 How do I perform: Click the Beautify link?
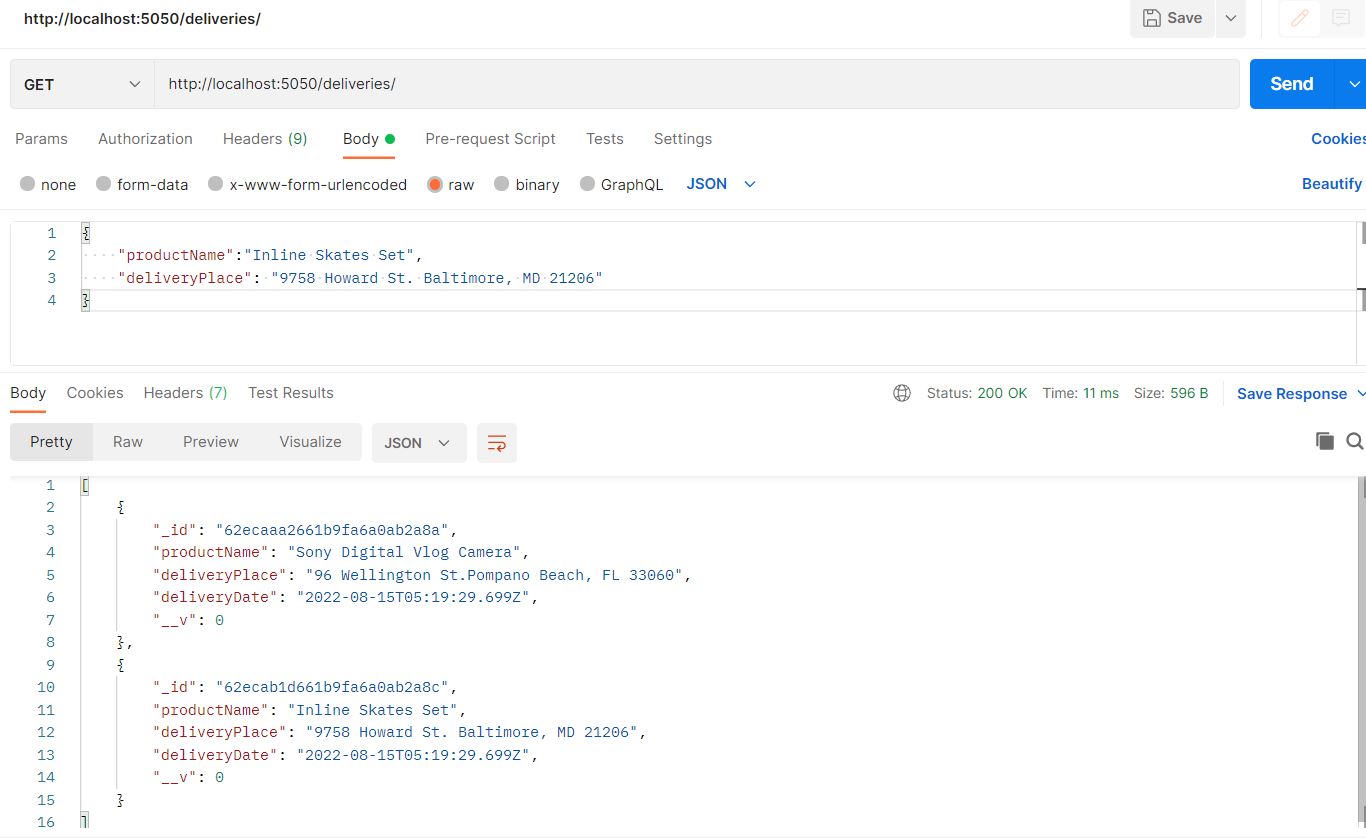click(1331, 184)
